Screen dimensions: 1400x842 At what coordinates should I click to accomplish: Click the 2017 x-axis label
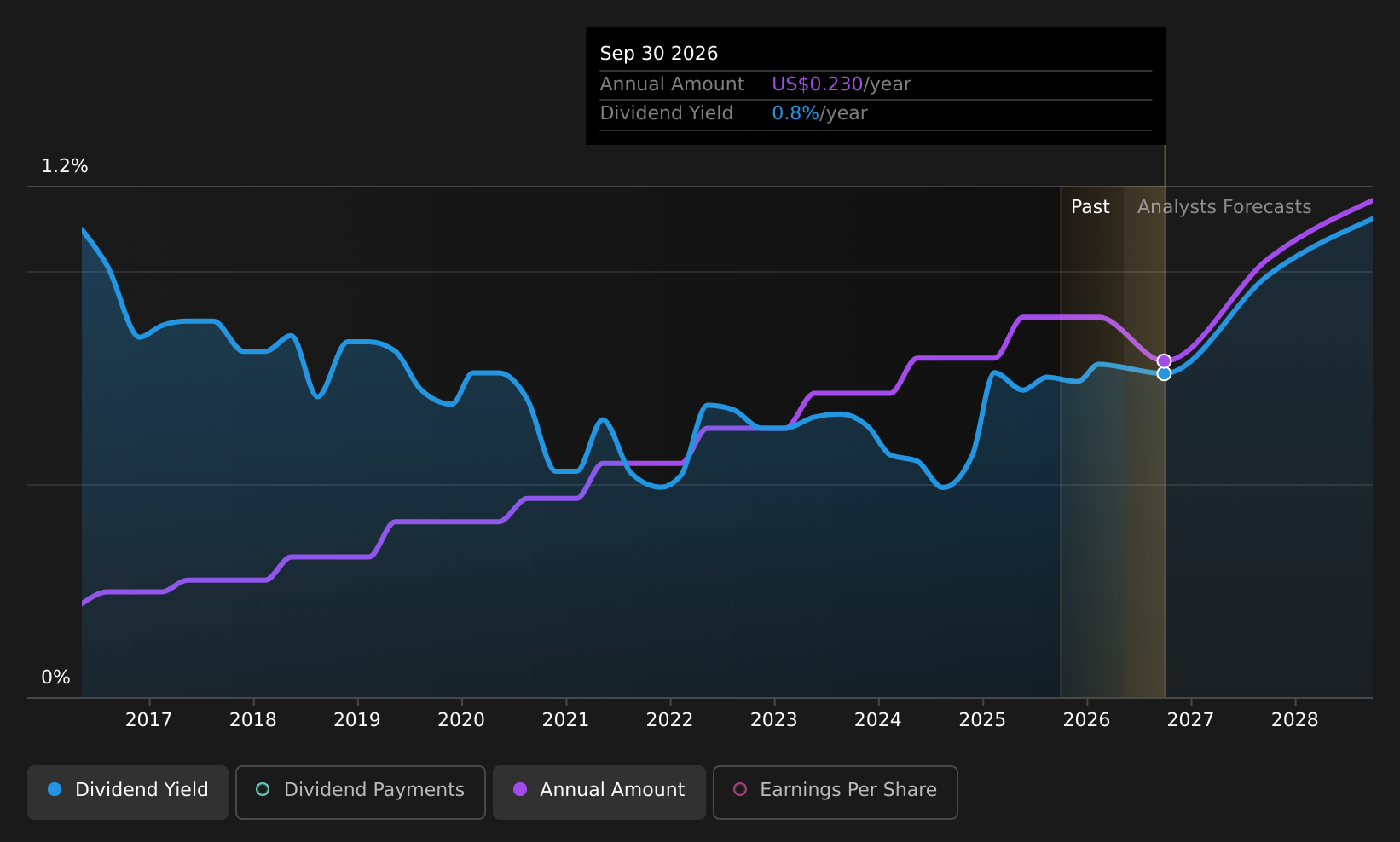point(148,720)
